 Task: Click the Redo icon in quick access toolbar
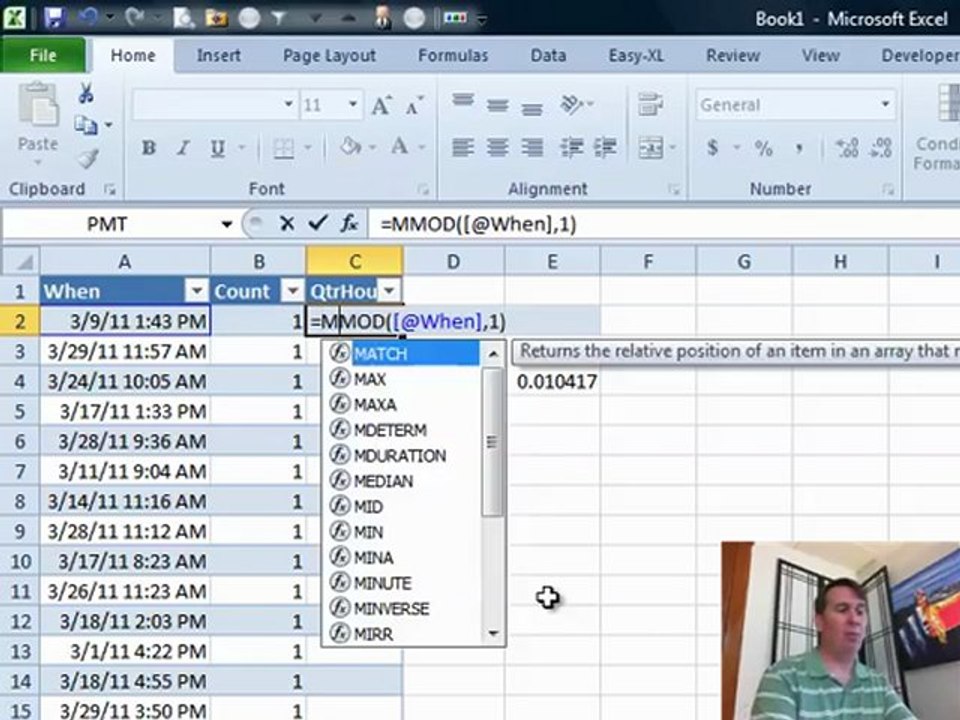coord(135,17)
